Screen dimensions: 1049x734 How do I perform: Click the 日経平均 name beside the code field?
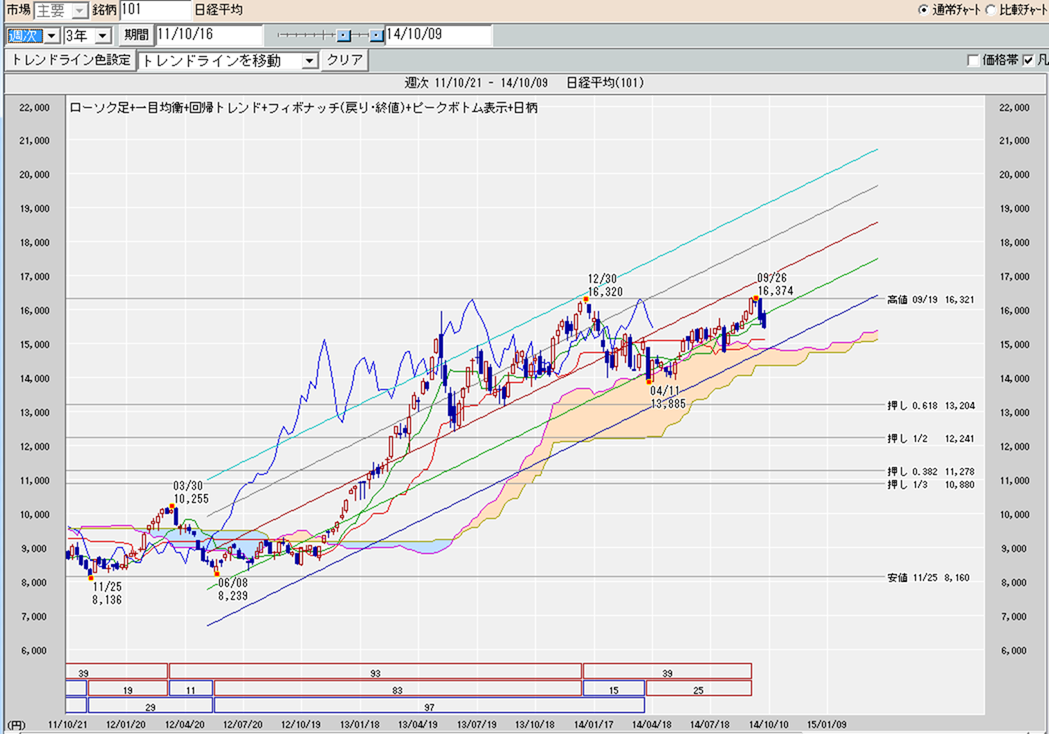click(218, 10)
